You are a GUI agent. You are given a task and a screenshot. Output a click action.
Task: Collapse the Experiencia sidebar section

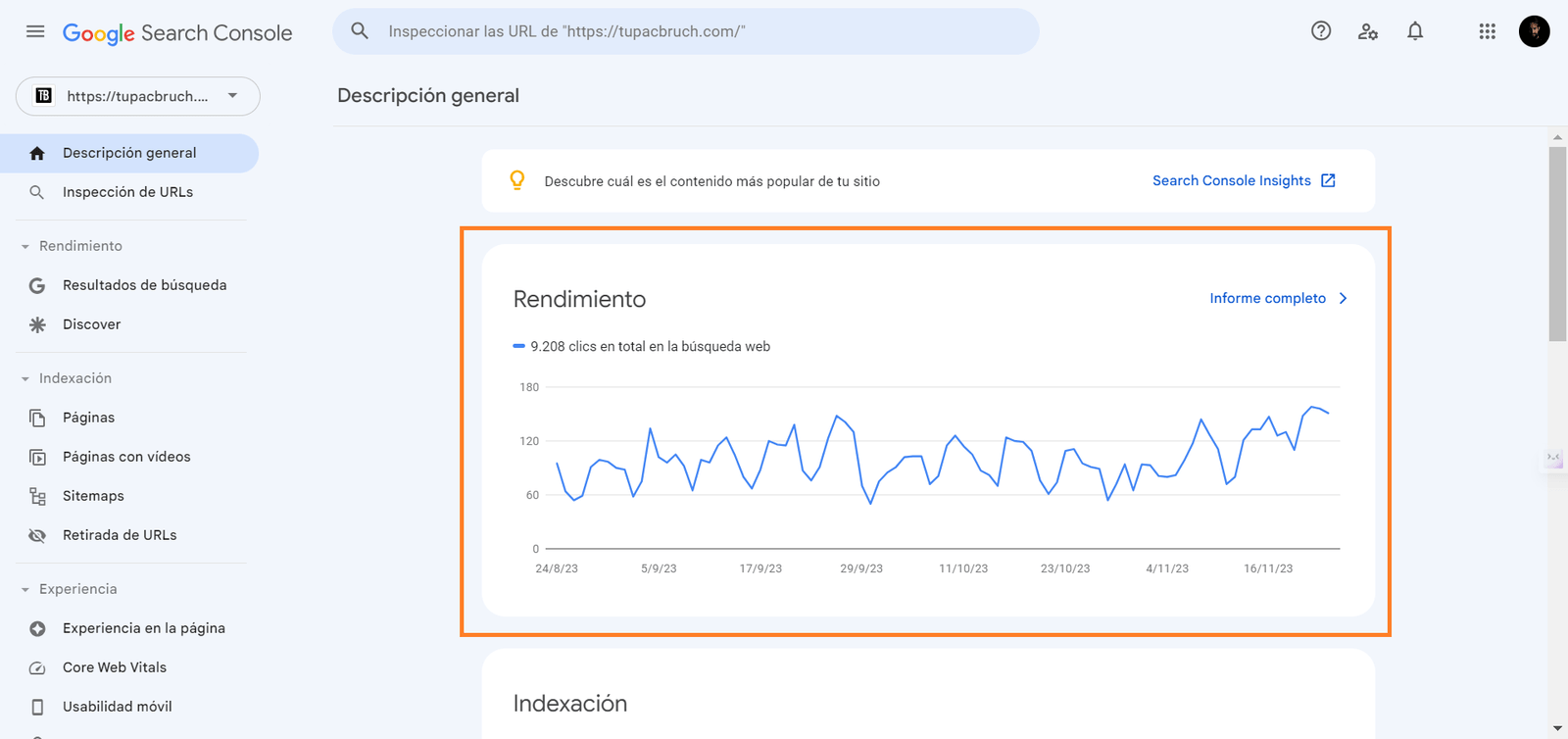pyautogui.click(x=25, y=589)
